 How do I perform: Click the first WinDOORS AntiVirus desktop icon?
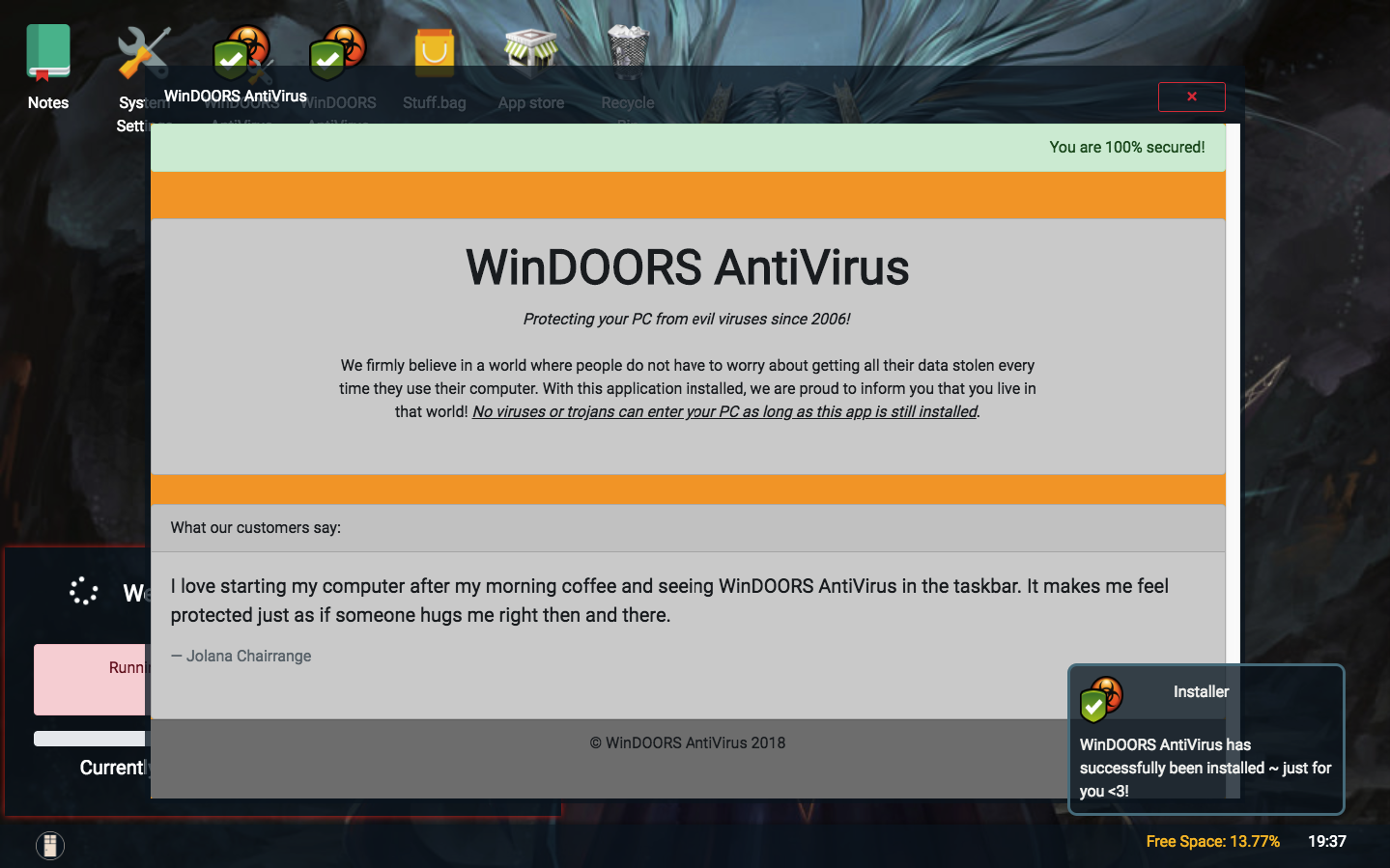click(x=241, y=54)
